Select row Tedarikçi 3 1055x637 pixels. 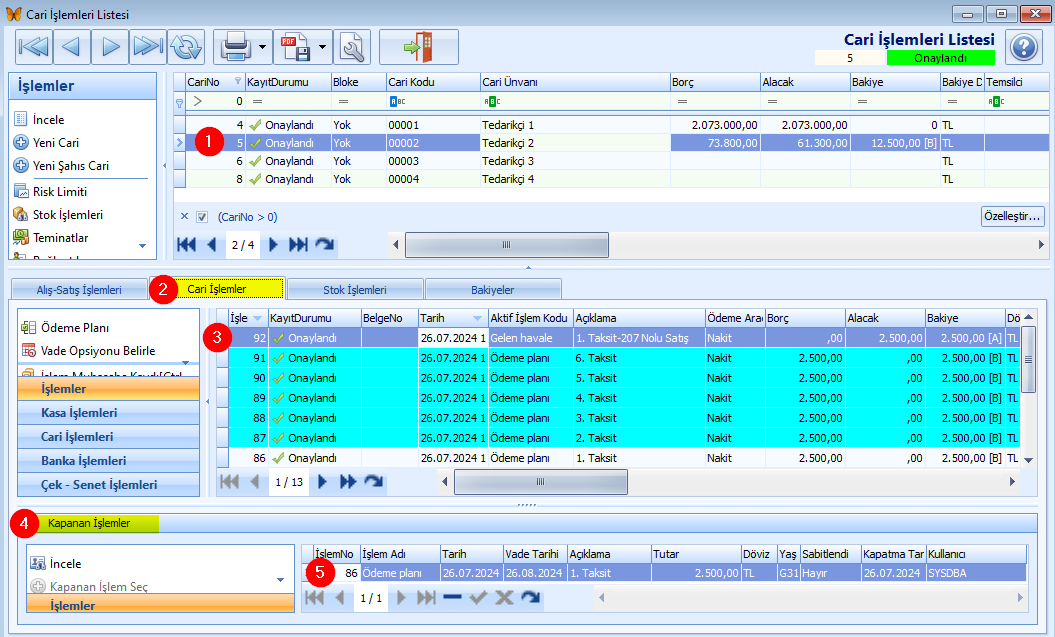click(x=611, y=161)
